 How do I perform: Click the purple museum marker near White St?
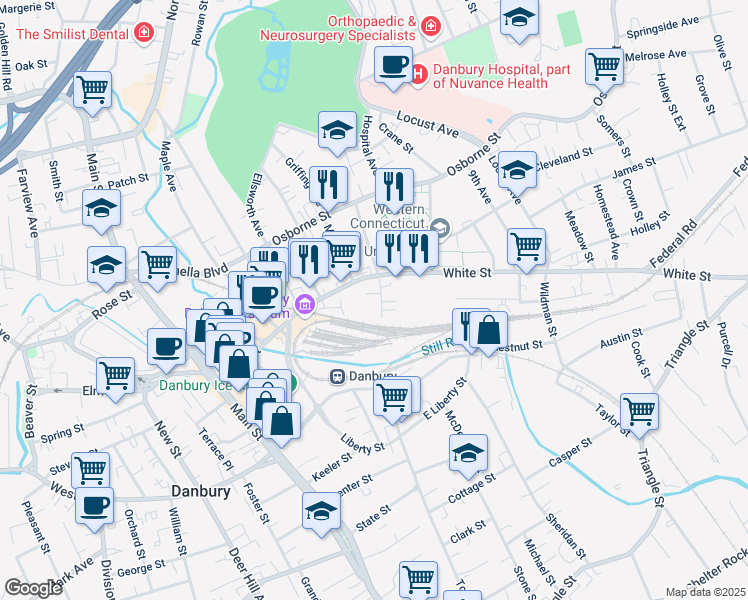305,304
